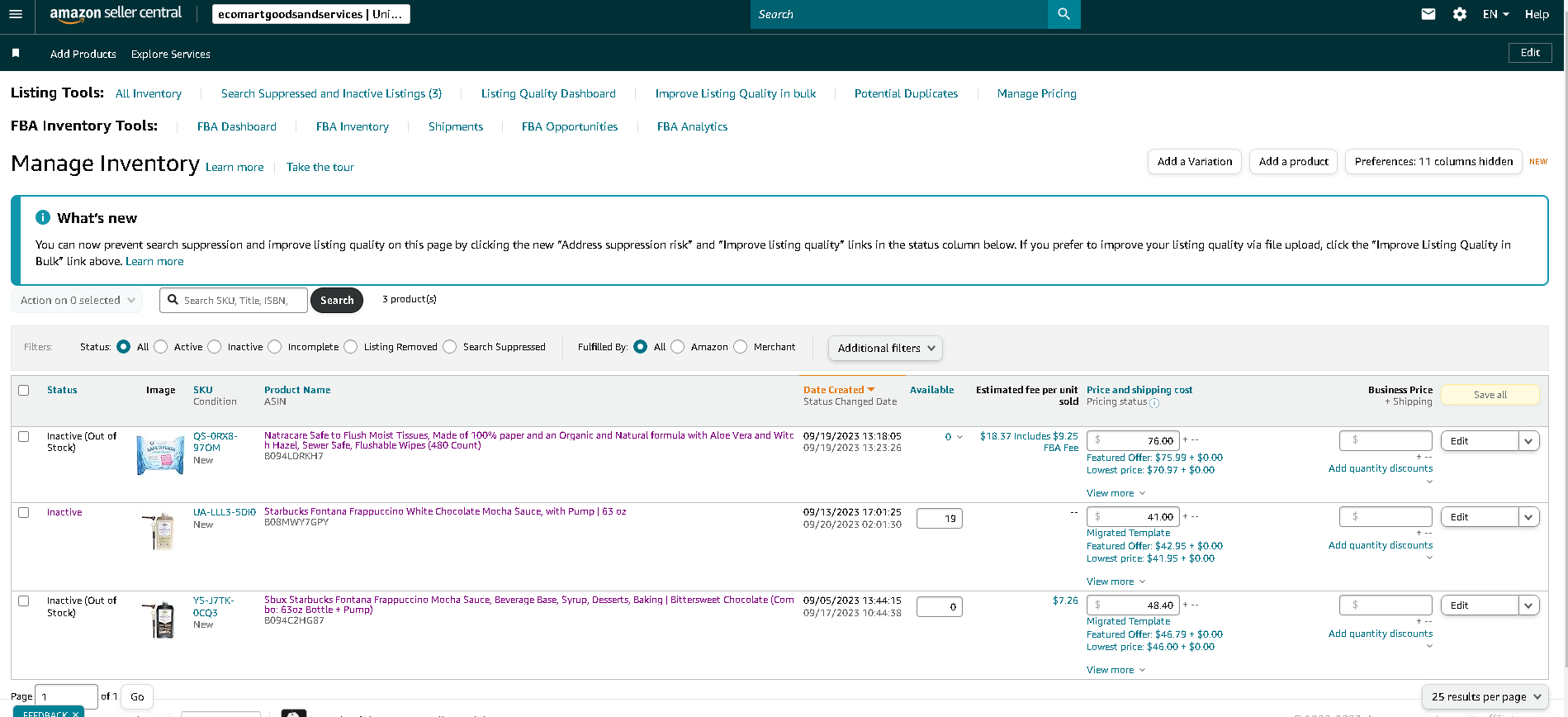Choose the Search Suppressed status filter
Screen dimensions: 1568x717
pos(450,347)
